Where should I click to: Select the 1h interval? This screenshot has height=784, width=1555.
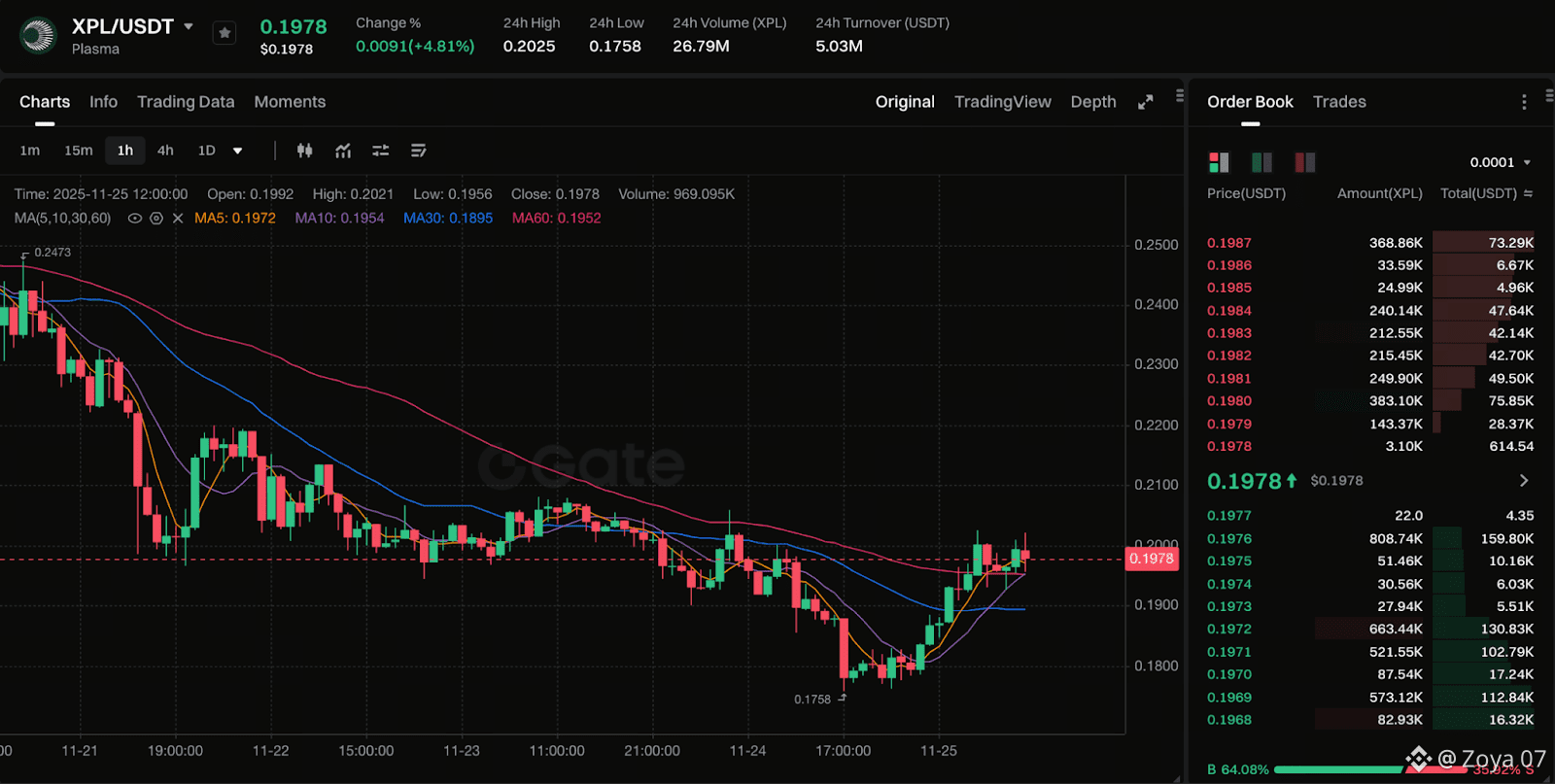(125, 151)
